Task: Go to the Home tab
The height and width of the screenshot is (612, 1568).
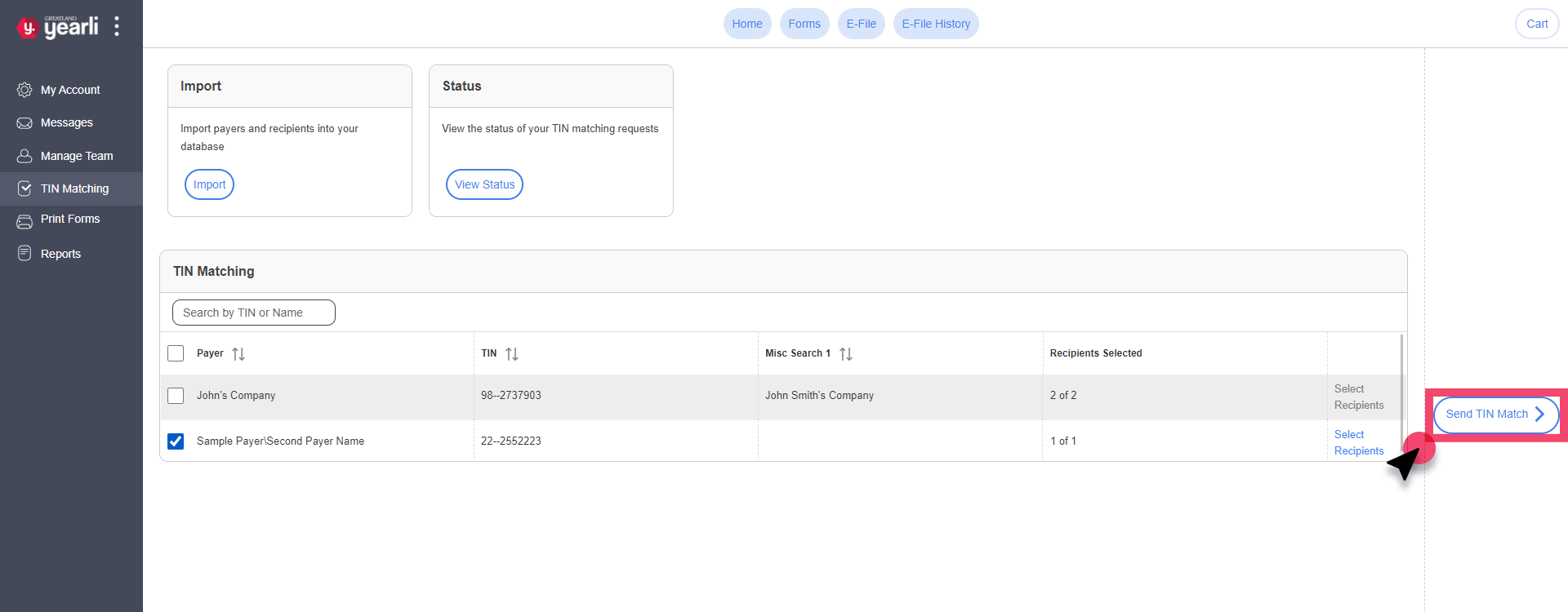Action: [747, 24]
